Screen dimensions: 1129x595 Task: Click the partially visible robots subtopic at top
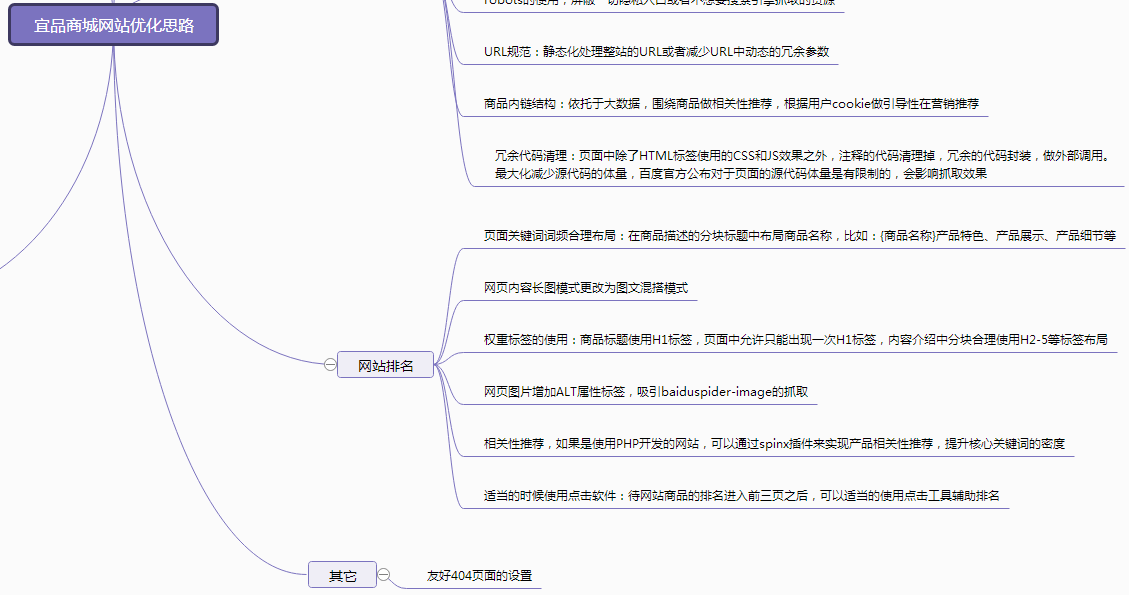click(x=650, y=3)
